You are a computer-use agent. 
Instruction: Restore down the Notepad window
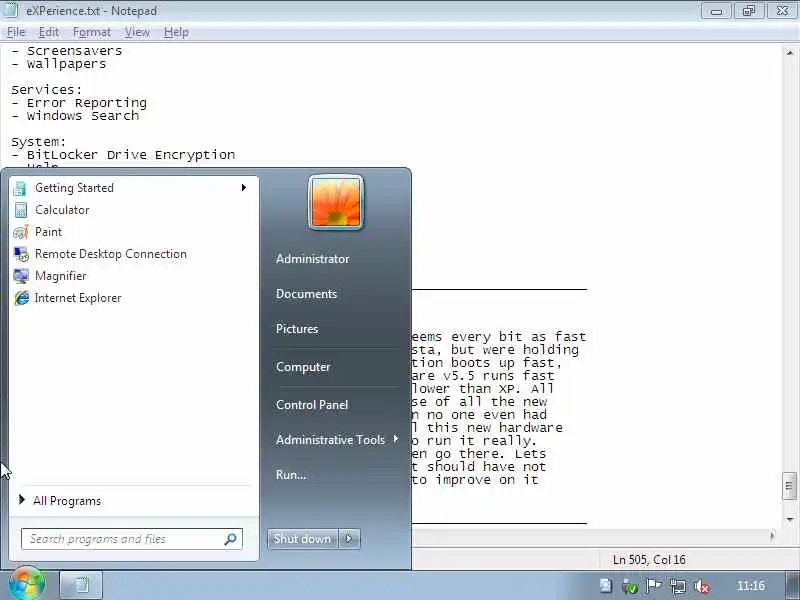point(748,11)
